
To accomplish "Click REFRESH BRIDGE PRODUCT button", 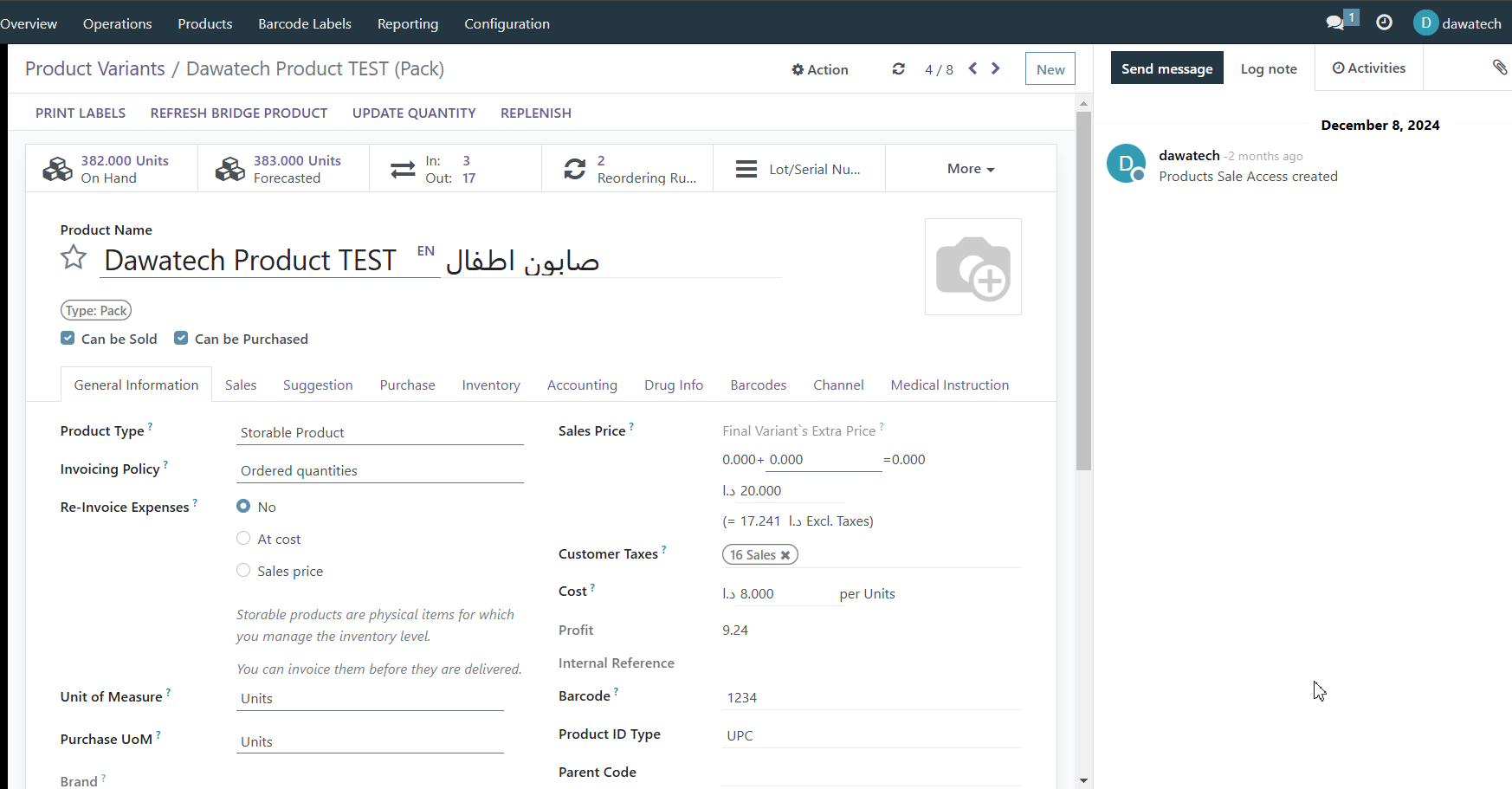I will (x=239, y=113).
